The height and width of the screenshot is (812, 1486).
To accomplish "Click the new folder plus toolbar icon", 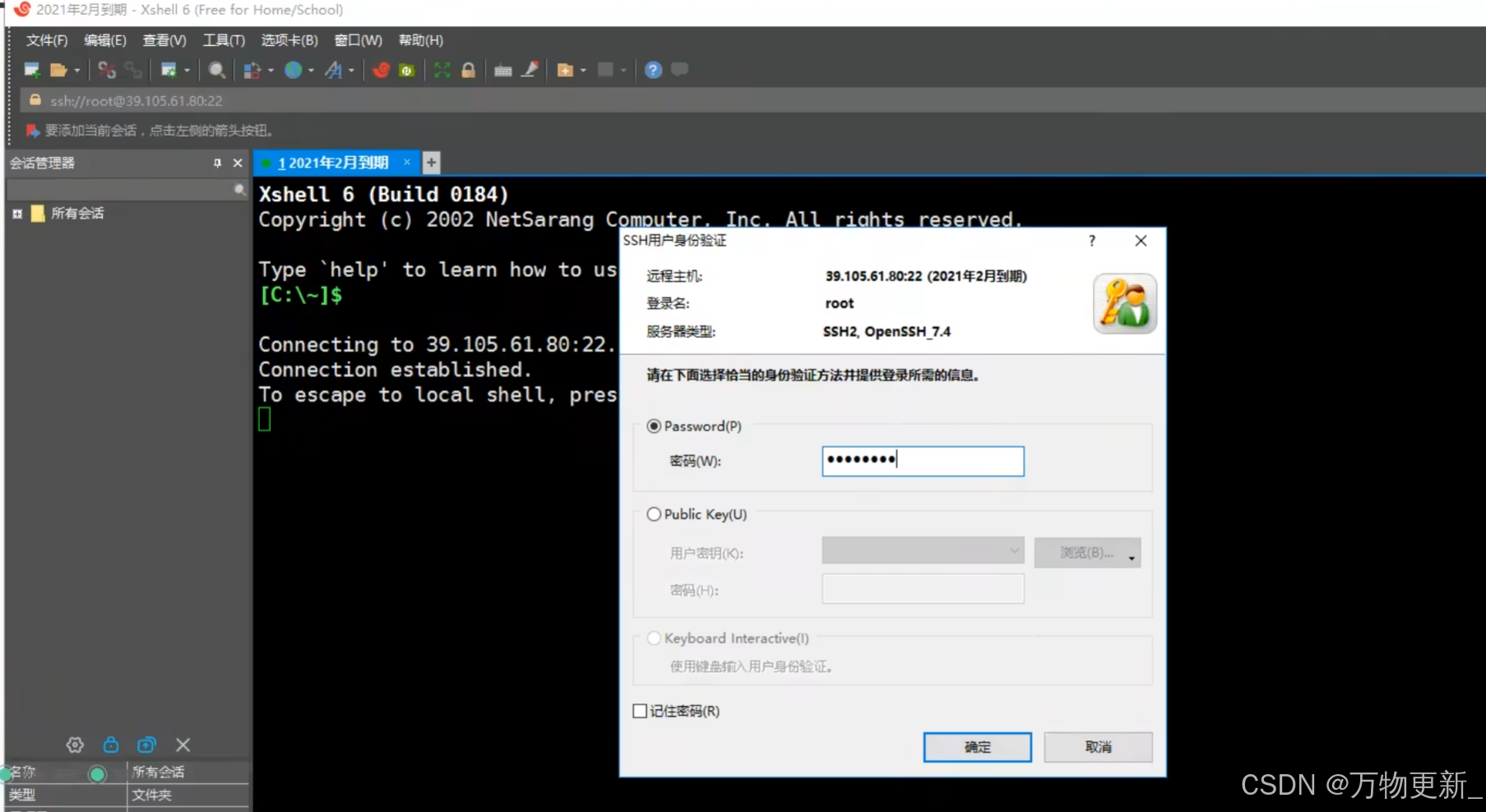I will [x=565, y=70].
